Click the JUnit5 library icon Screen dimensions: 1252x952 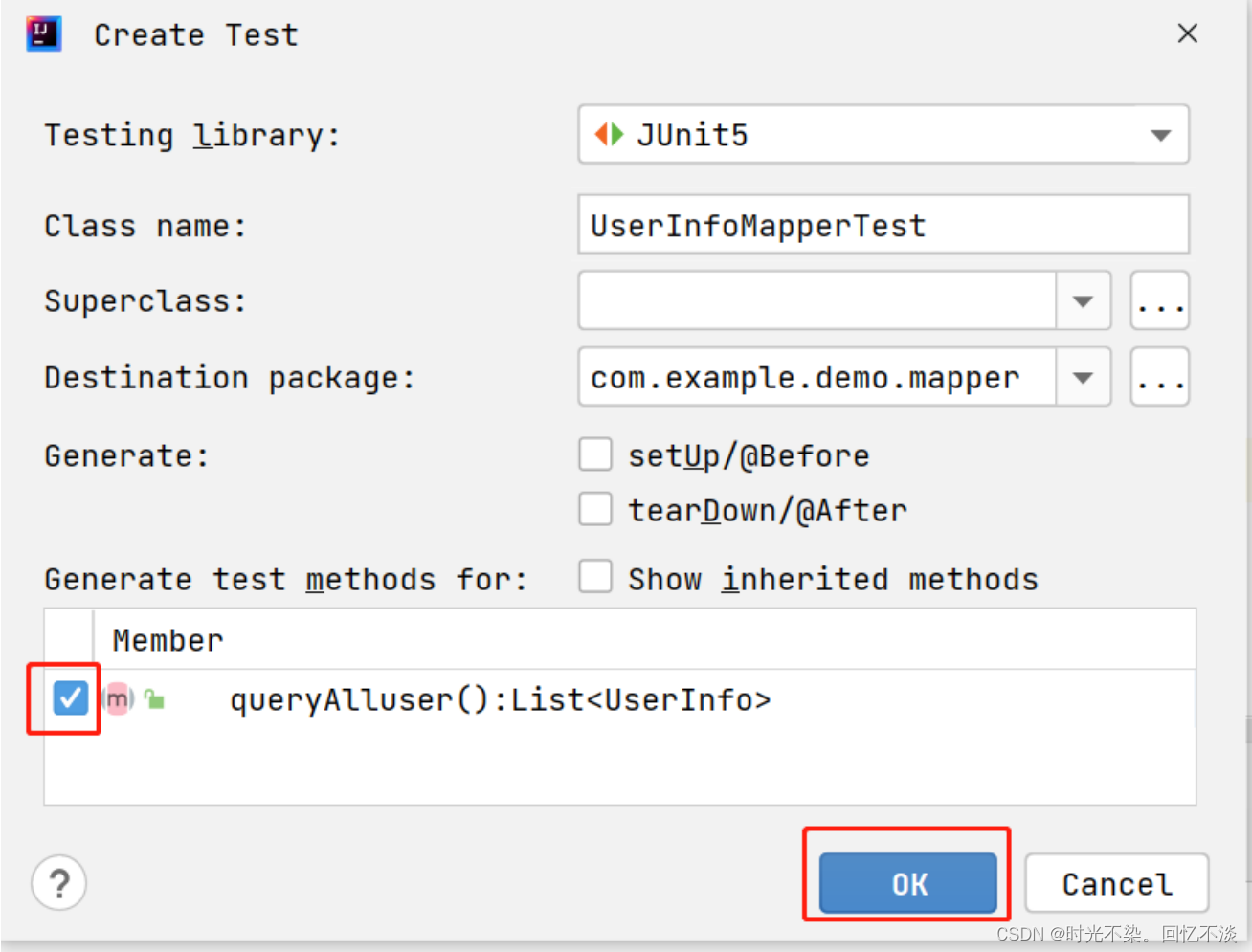pos(609,135)
